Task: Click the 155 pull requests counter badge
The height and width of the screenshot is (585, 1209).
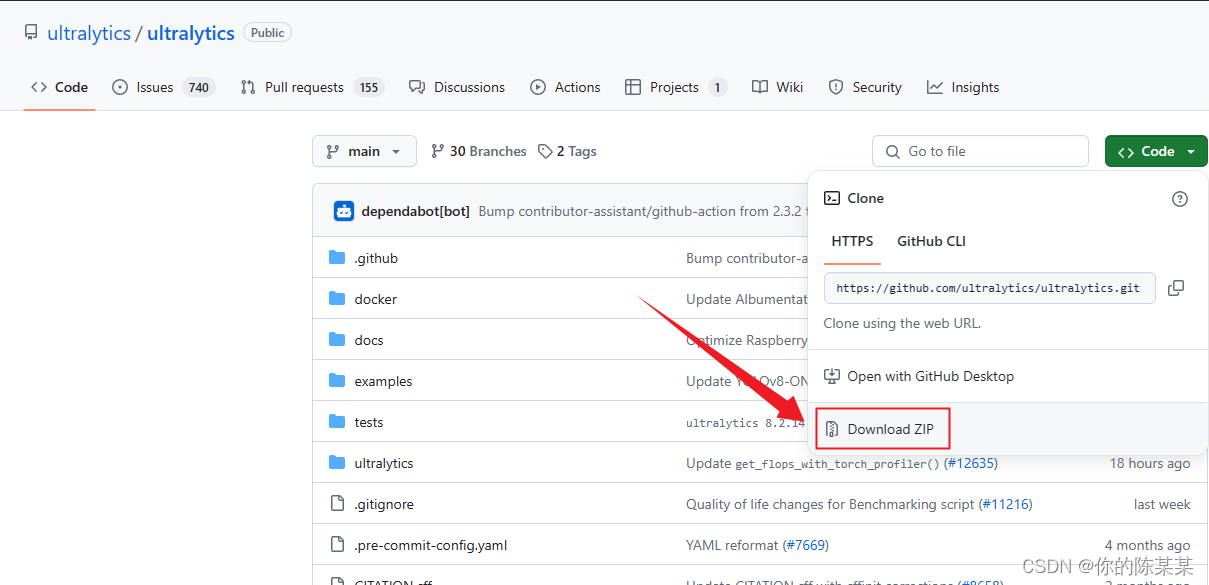Action: click(x=369, y=87)
